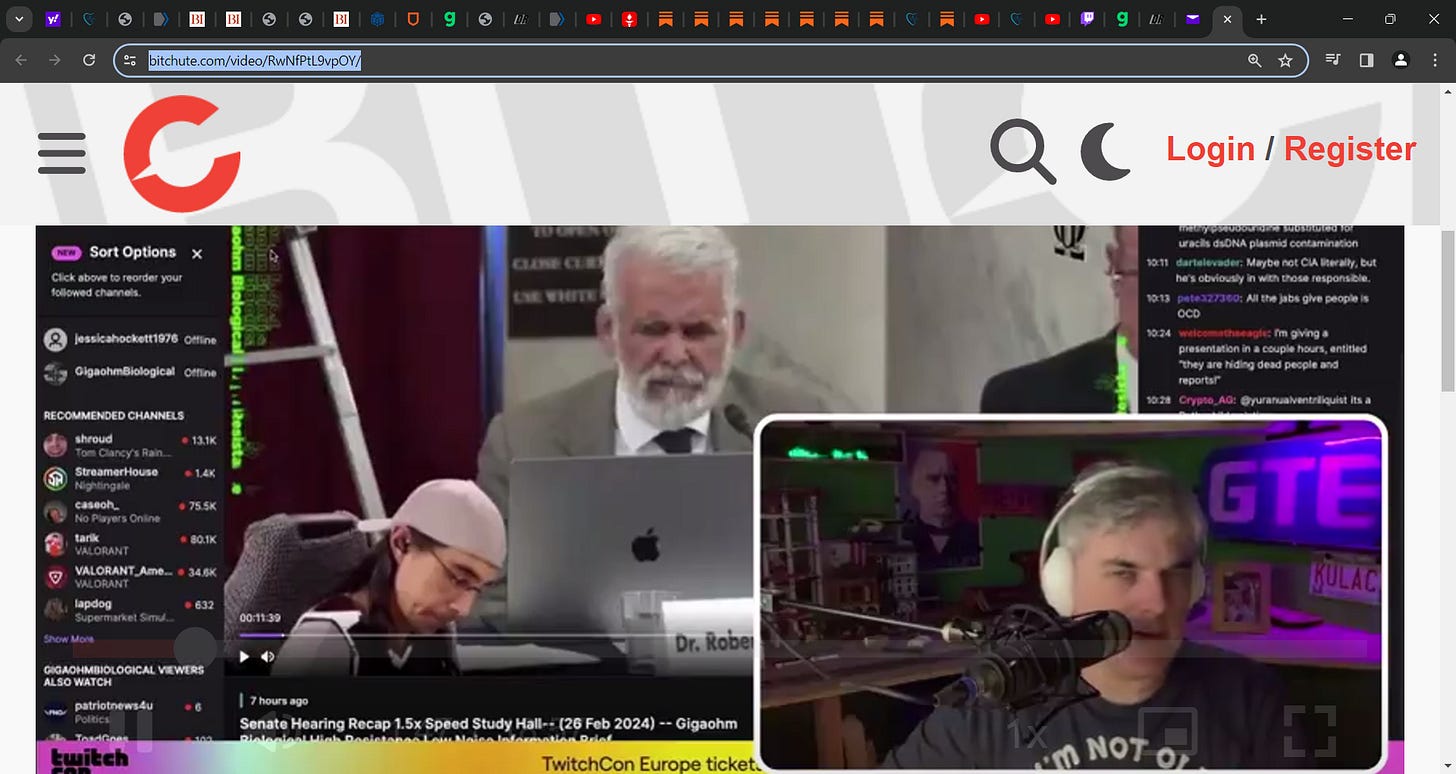Select the shroud channel in the sidebar
The image size is (1456, 774).
[x=130, y=446]
